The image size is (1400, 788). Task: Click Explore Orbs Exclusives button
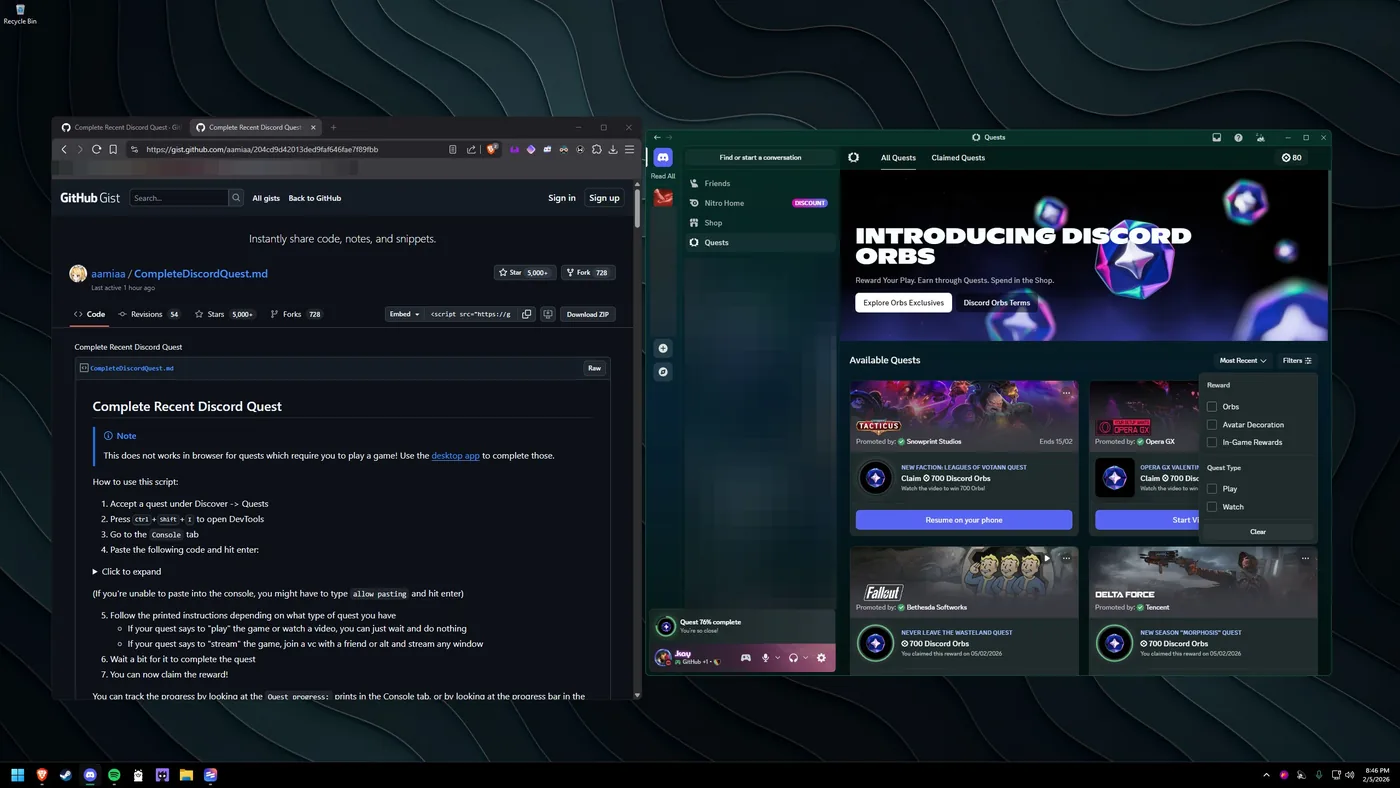pyautogui.click(x=904, y=303)
